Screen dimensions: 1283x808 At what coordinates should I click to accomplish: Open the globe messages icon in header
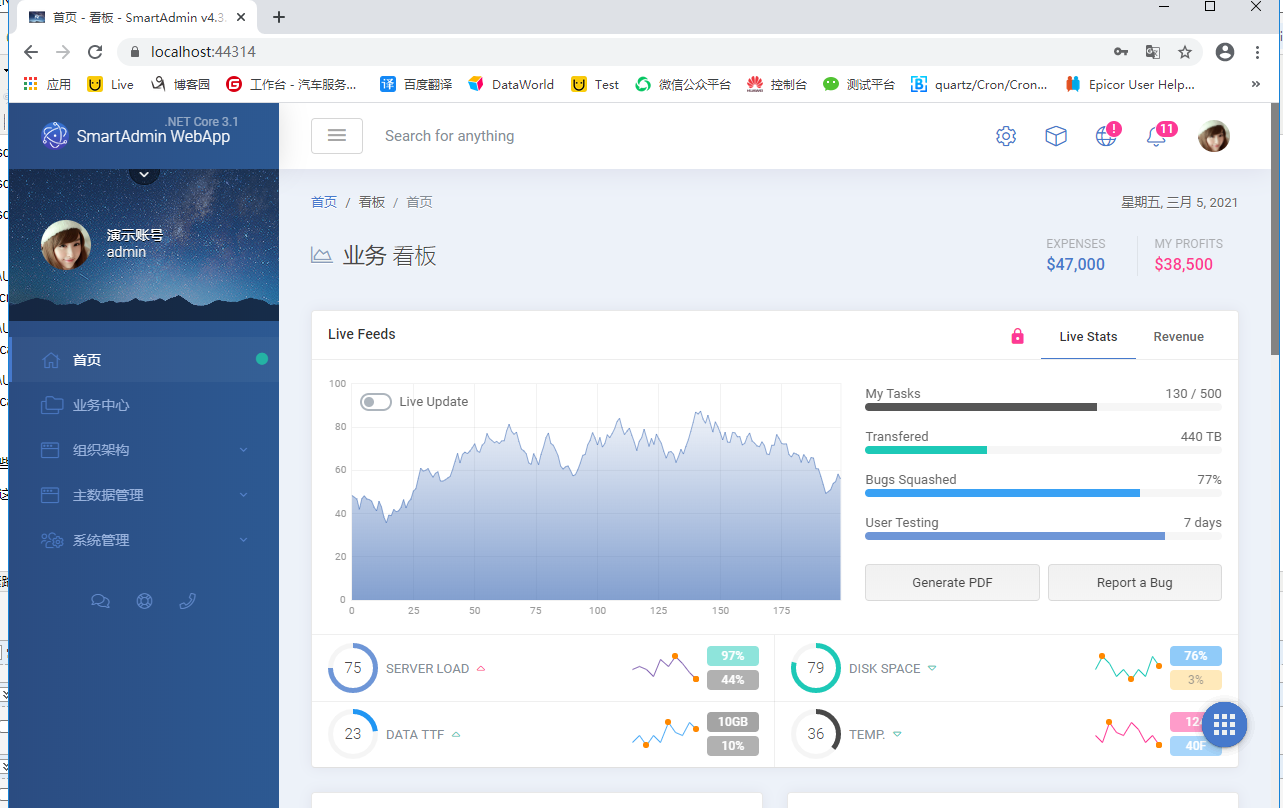coord(1106,136)
